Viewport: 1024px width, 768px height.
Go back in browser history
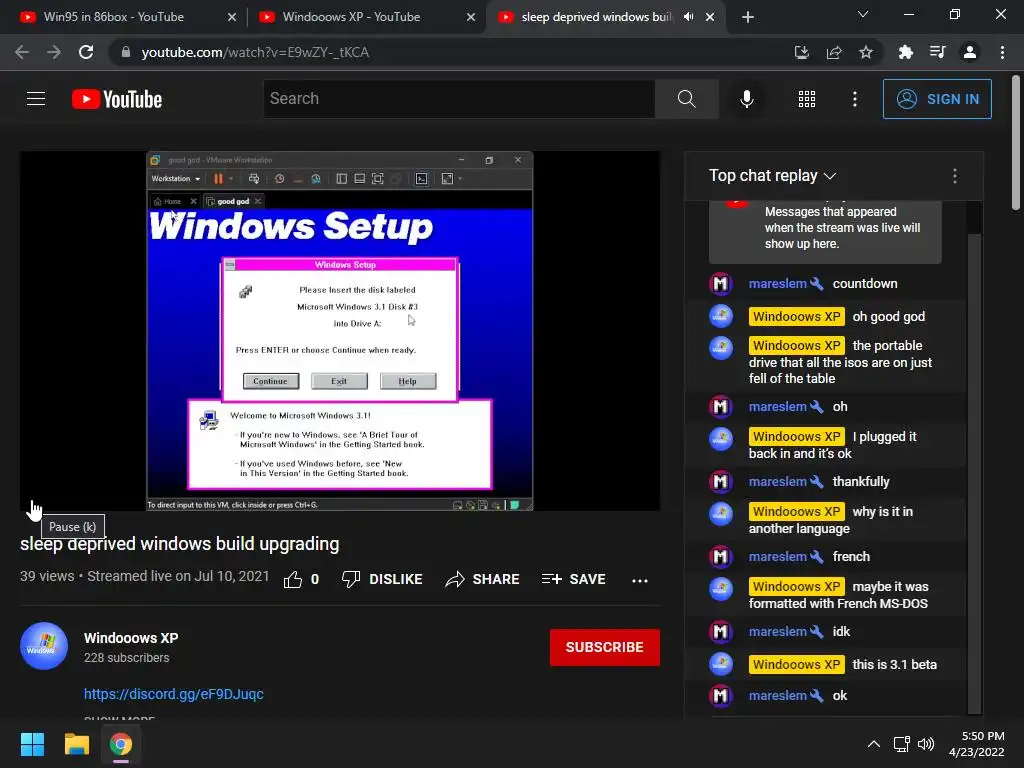[x=22, y=52]
